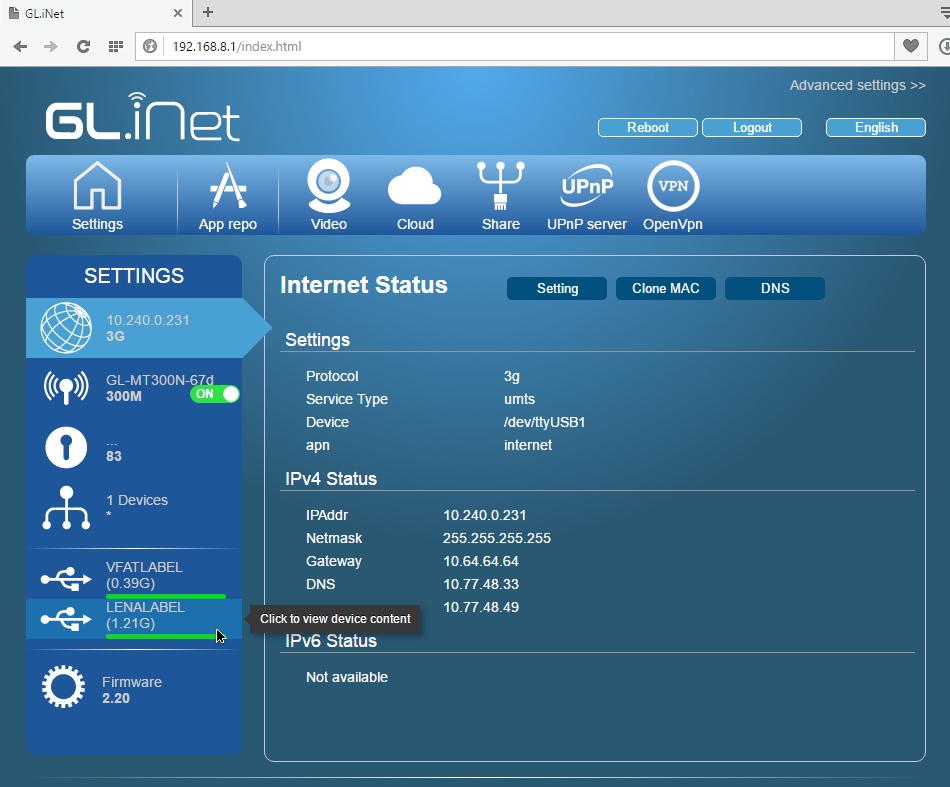Go forward in browser history
The height and width of the screenshot is (787, 950).
[51, 47]
